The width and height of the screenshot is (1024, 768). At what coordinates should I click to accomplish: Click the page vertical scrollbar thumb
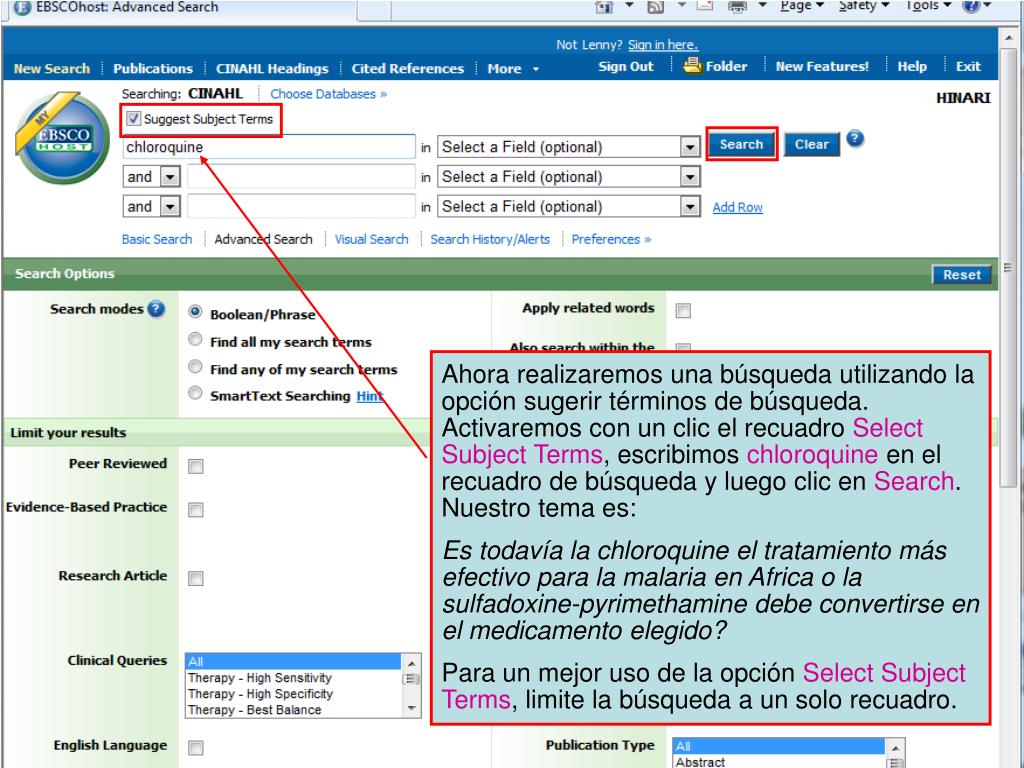(x=1008, y=267)
